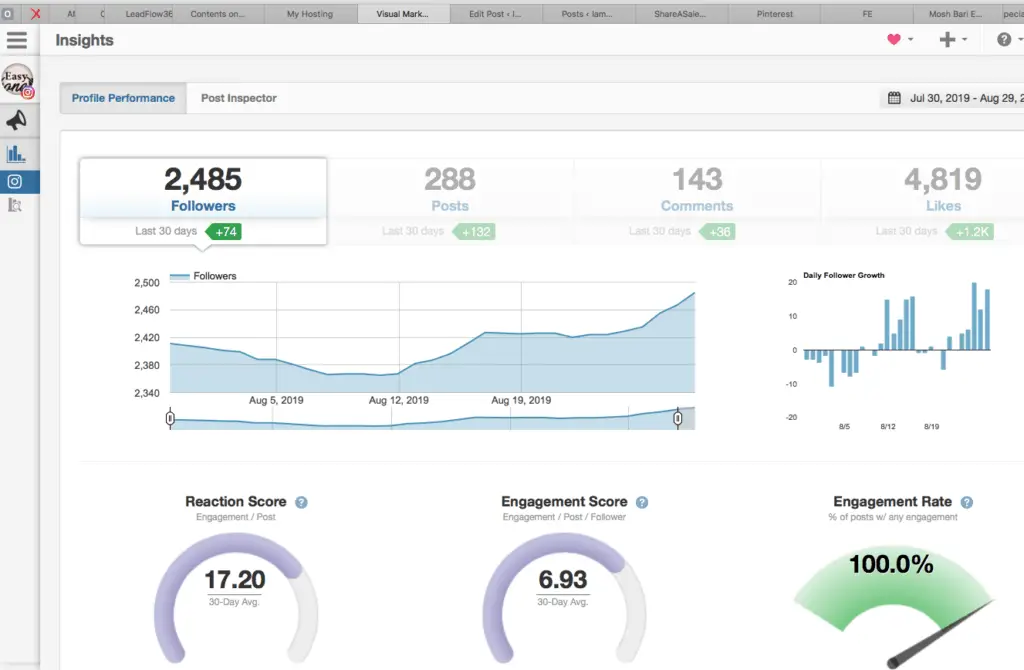
Task: Click the Aug 5, 2019 axis label
Action: click(x=276, y=400)
